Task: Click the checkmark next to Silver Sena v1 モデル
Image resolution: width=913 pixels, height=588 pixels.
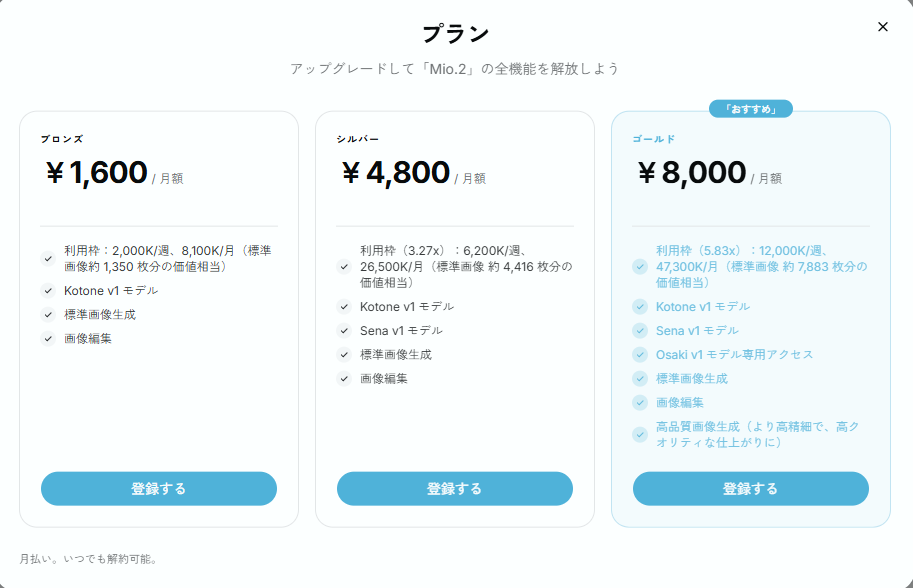Action: tap(344, 331)
